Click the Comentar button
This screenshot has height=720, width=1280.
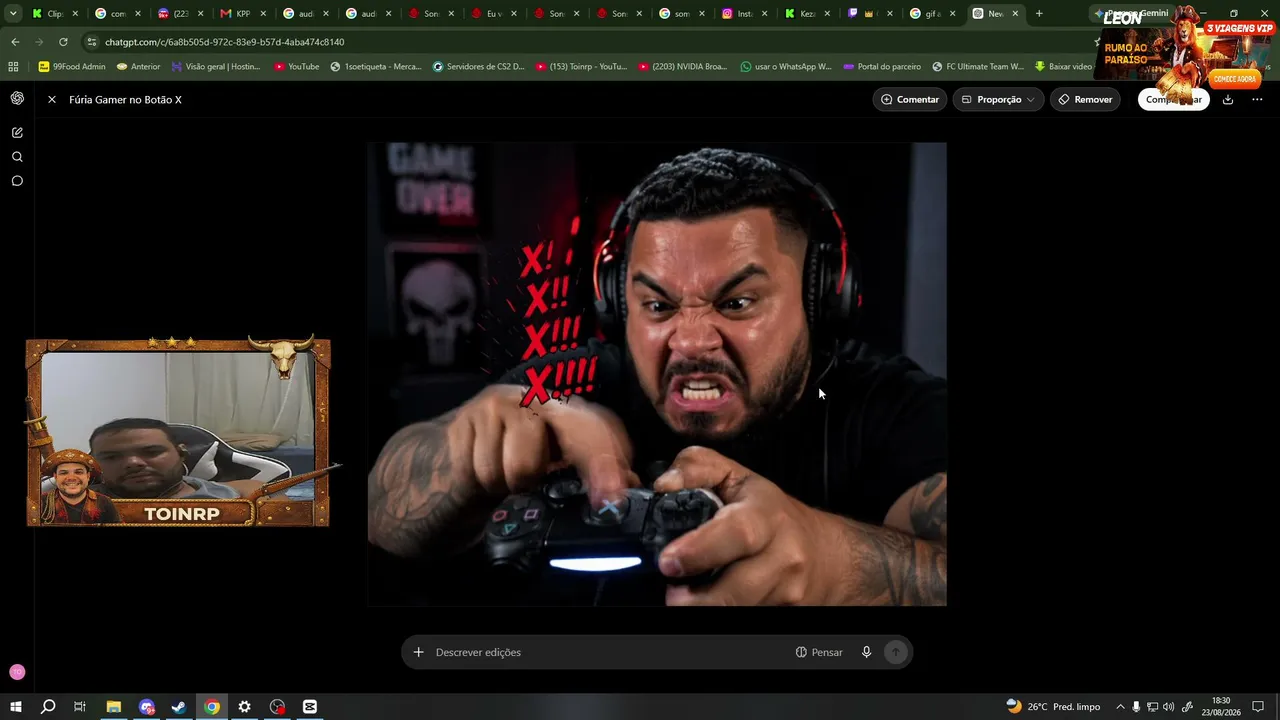(910, 99)
